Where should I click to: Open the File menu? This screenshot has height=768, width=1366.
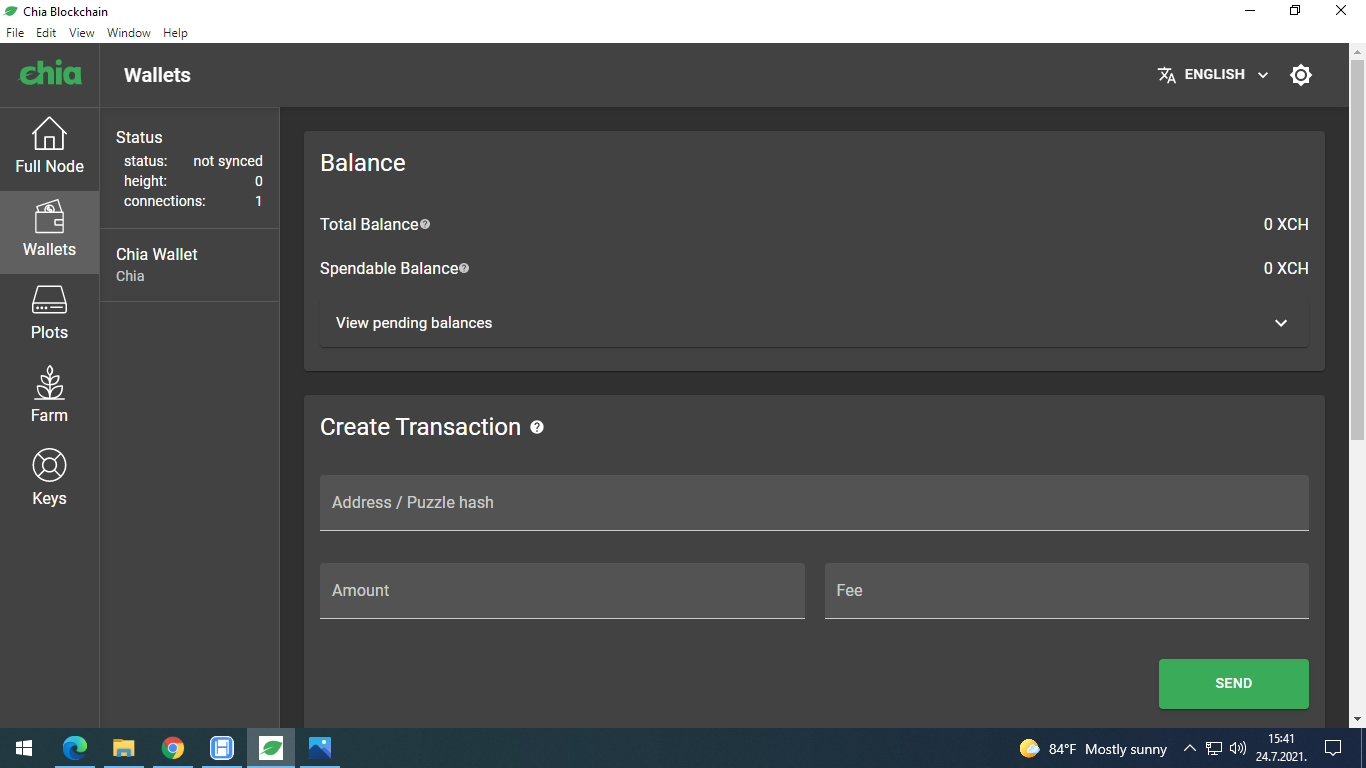coord(15,33)
